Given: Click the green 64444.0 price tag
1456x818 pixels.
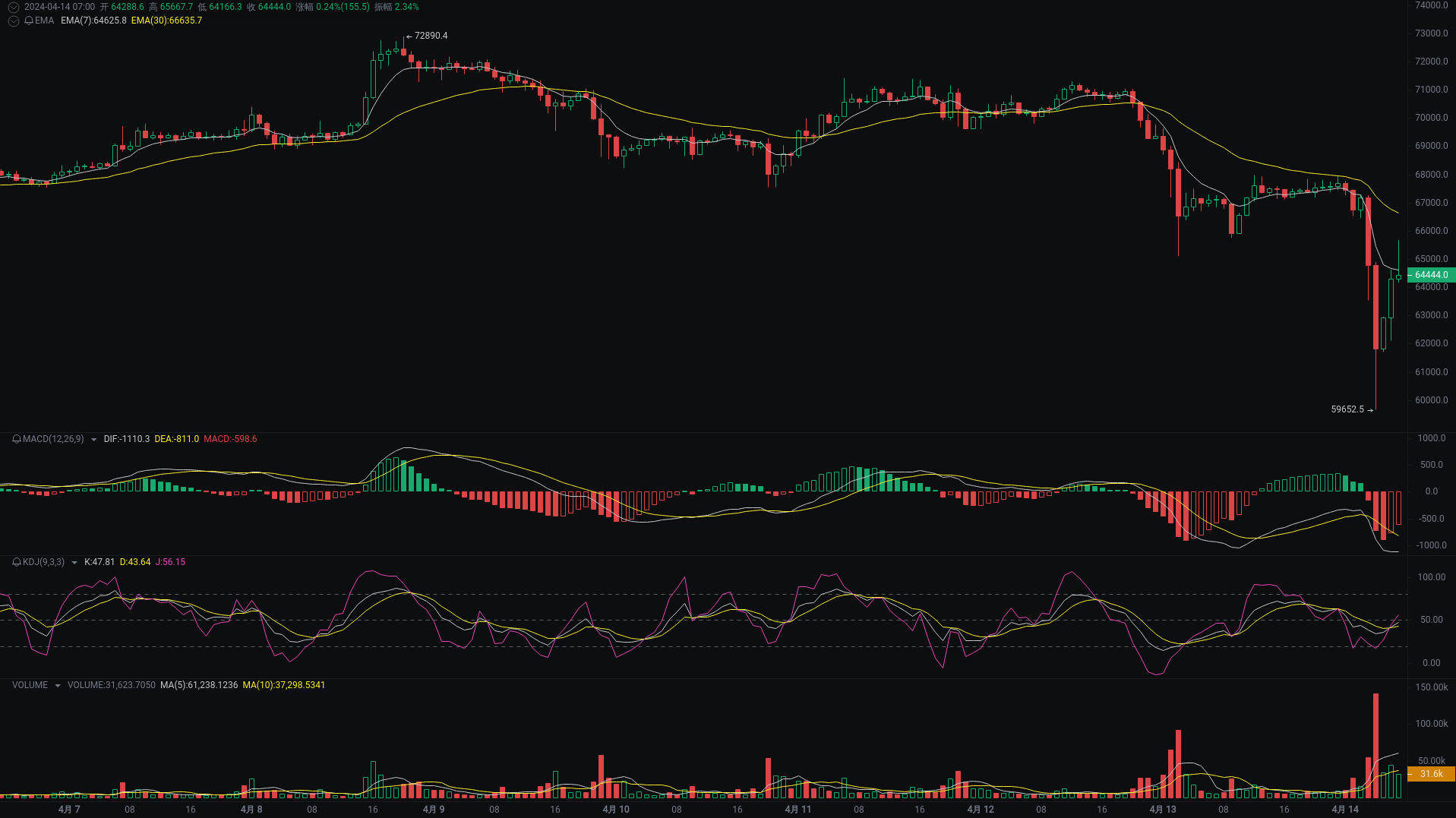Looking at the screenshot, I should (1430, 275).
